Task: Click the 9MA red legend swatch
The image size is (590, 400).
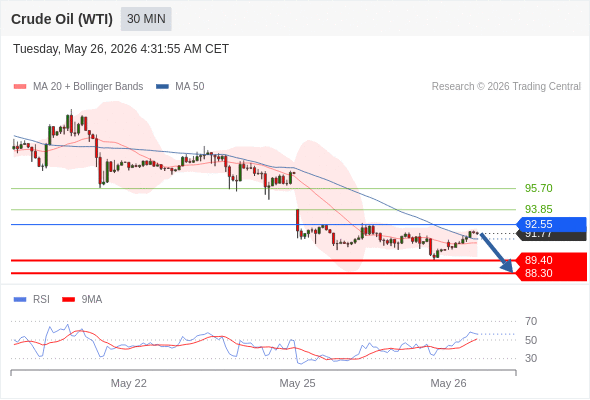Action: click(x=68, y=300)
